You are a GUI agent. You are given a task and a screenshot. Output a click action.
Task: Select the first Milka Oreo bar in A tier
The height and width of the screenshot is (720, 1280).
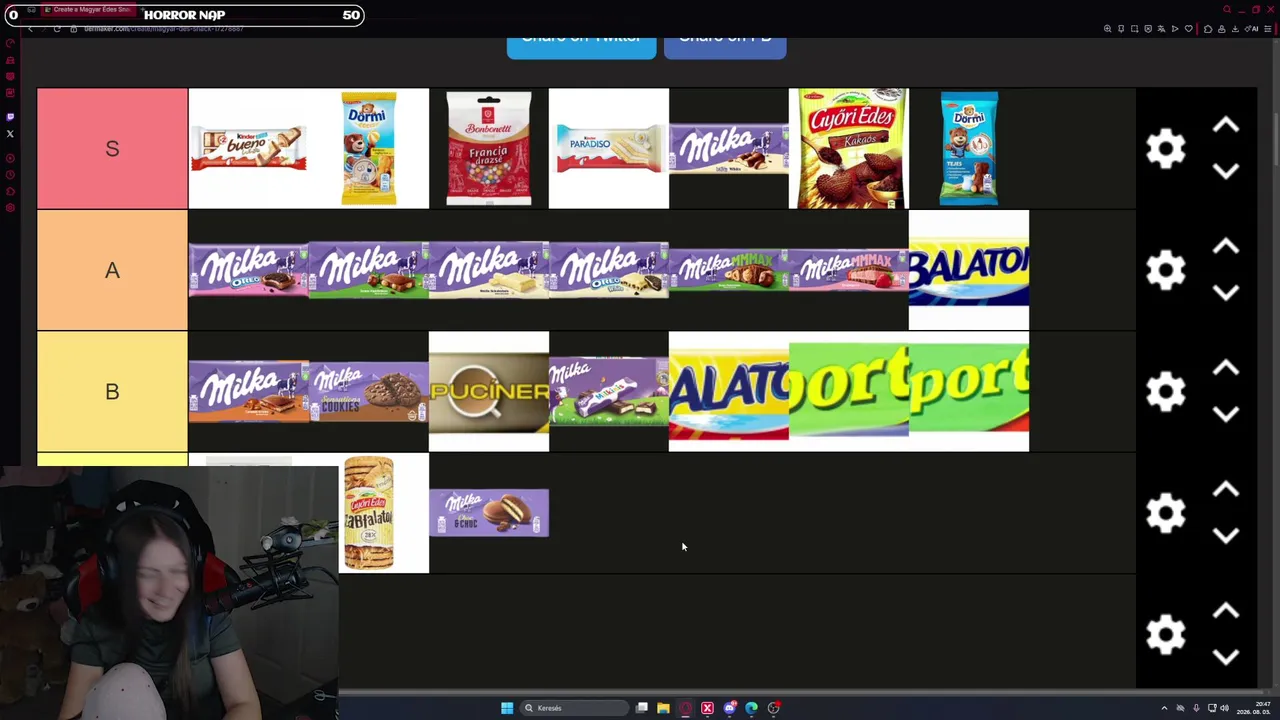(x=248, y=270)
